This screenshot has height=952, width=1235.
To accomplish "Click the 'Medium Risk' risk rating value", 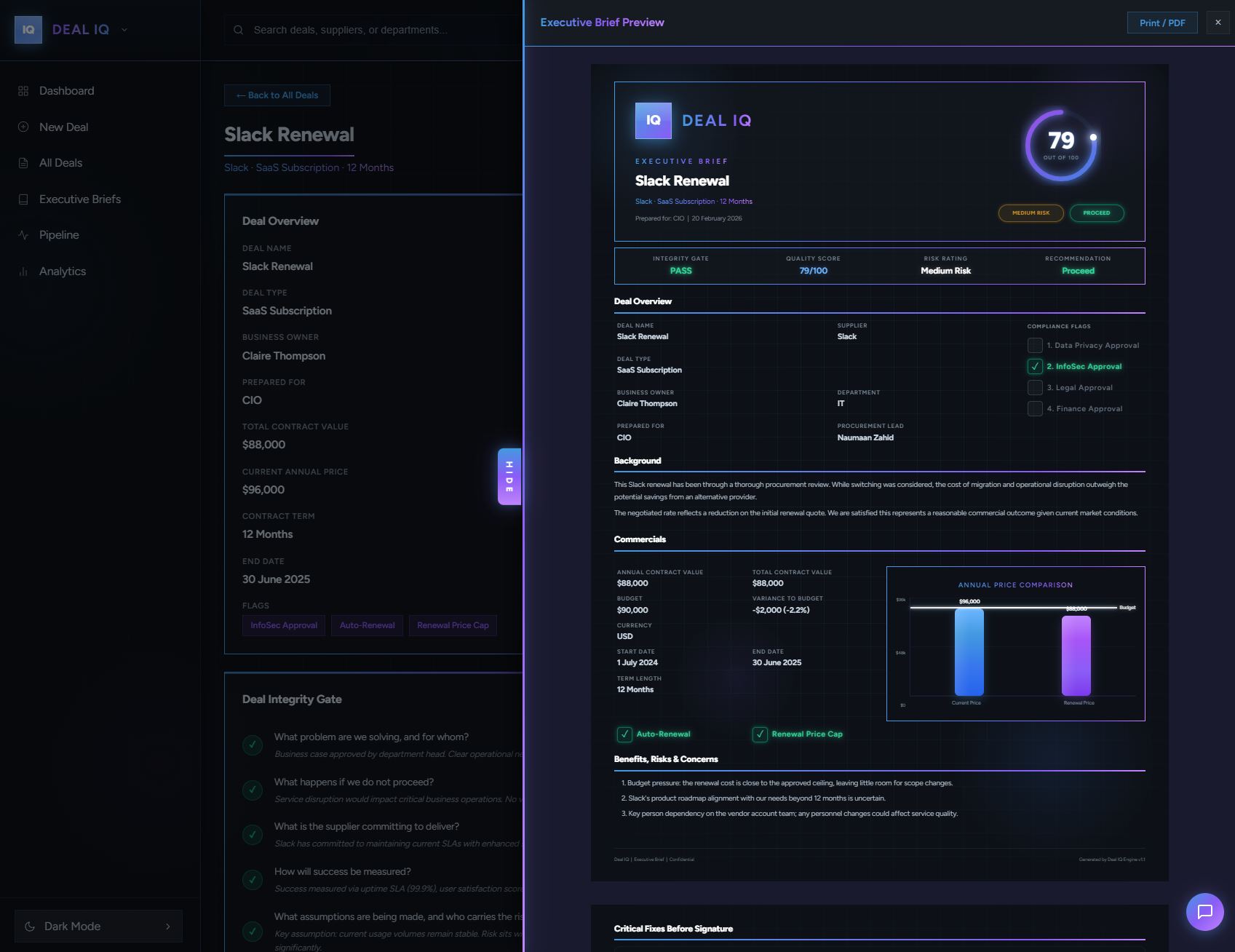I will coord(945,271).
